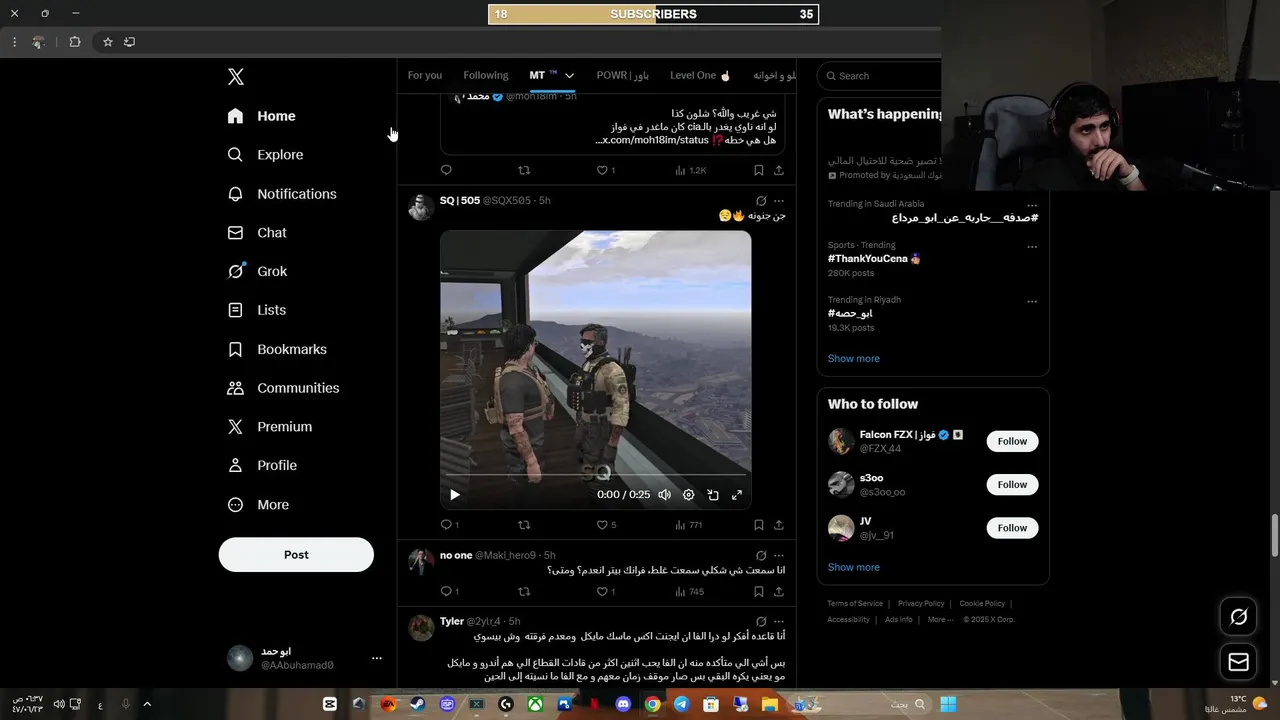Screen dimensions: 1280x720
Task: Open Notifications in the sidebar
Action: [282, 194]
